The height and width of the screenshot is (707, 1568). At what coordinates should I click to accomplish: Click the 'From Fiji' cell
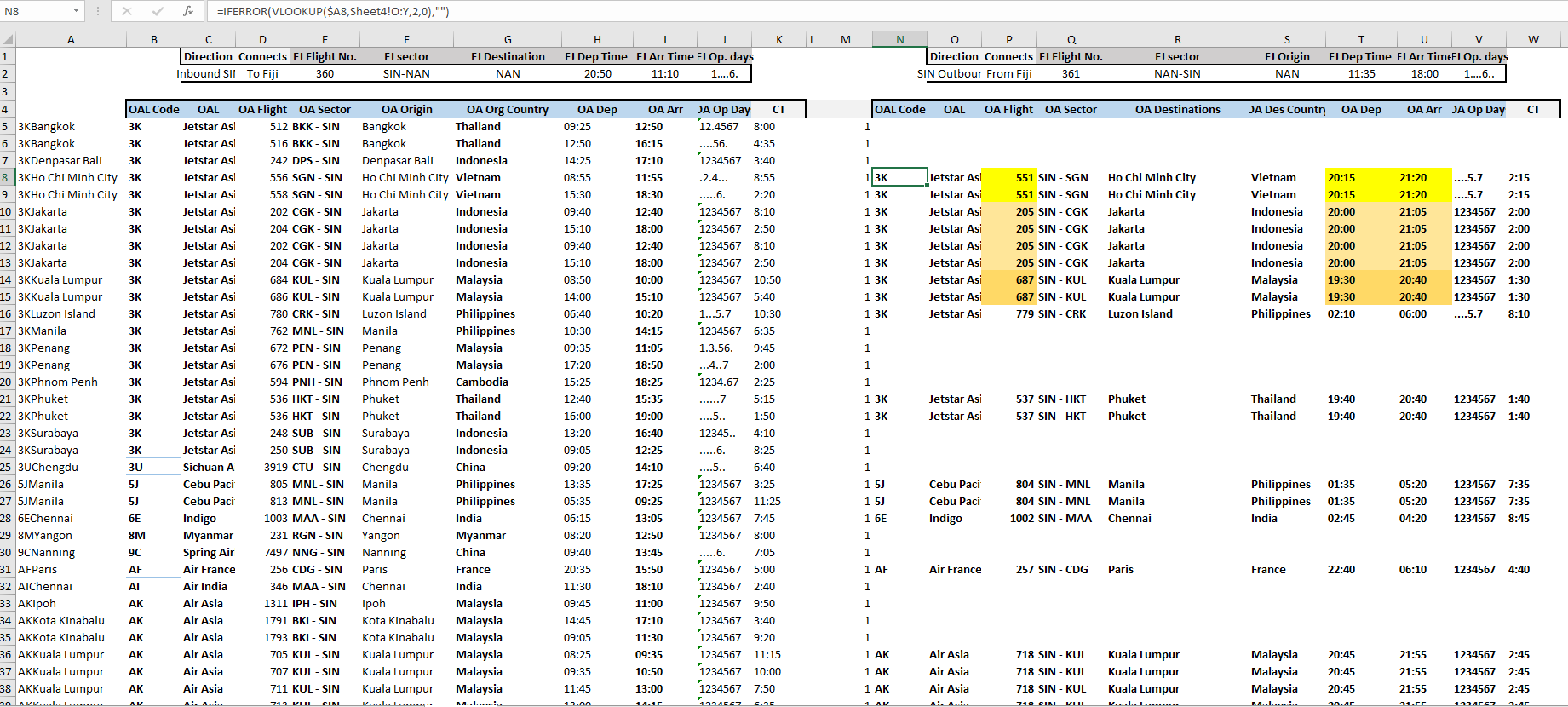click(x=1008, y=74)
